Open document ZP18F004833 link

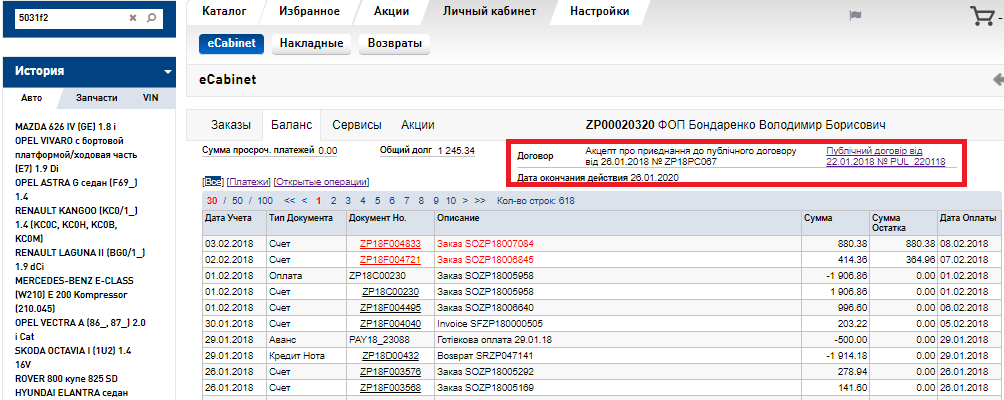point(390,243)
